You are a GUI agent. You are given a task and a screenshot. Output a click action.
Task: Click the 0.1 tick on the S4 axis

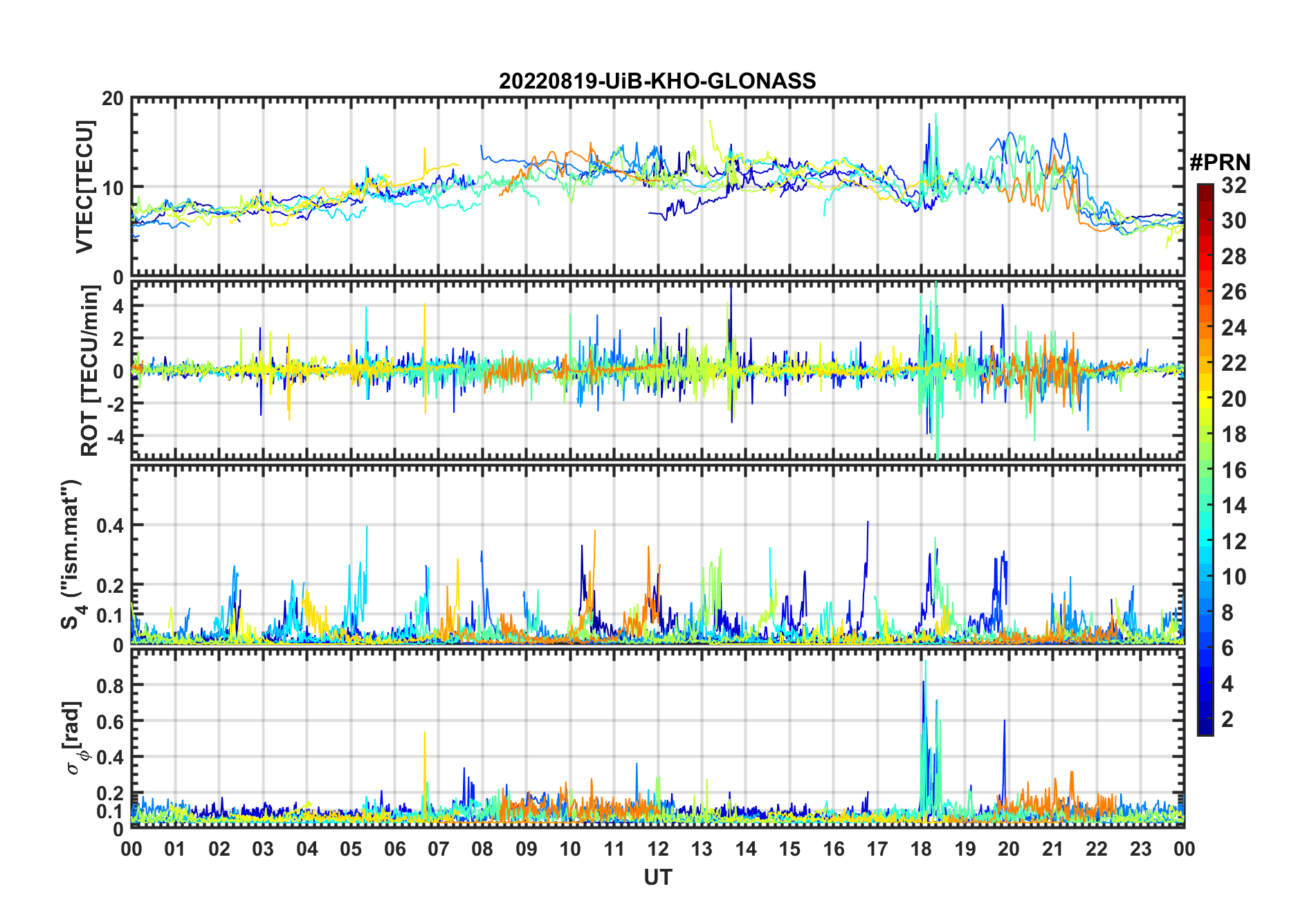click(111, 616)
